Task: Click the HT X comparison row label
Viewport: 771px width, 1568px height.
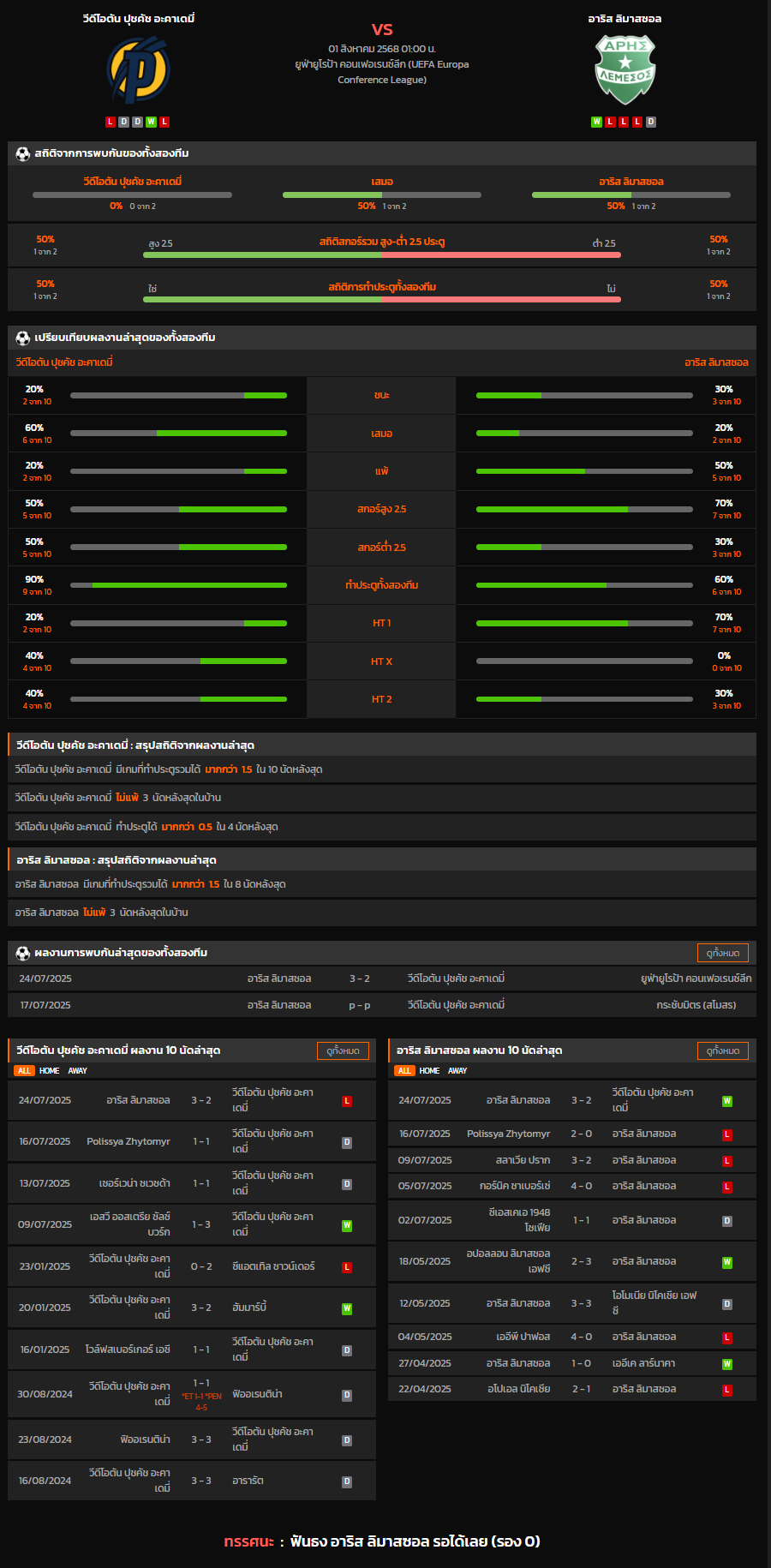Action: (x=382, y=661)
